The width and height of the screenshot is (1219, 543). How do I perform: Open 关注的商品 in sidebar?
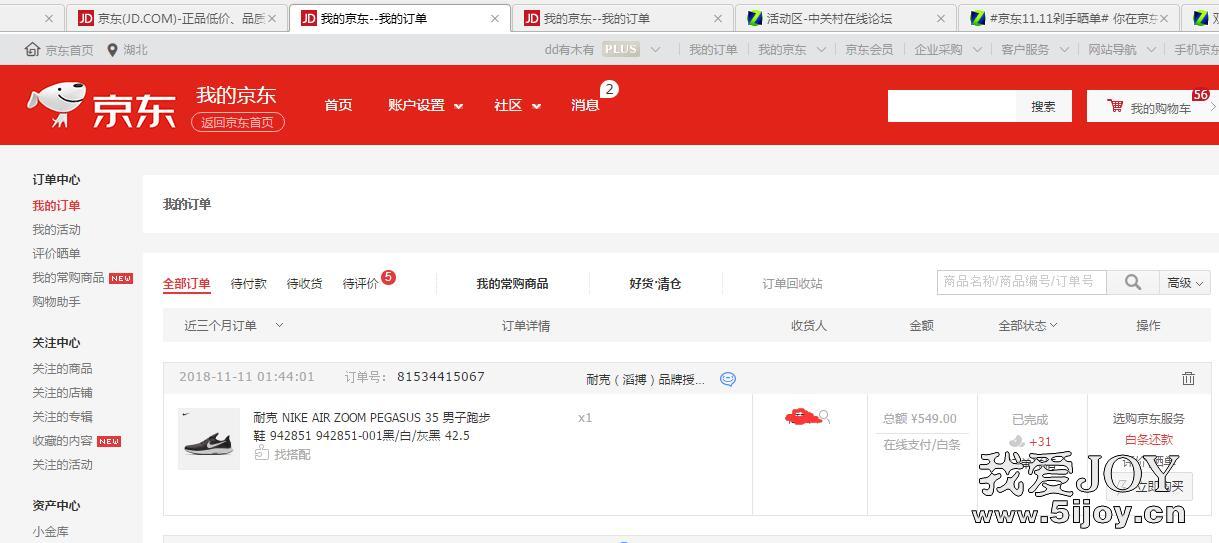pyautogui.click(x=62, y=368)
